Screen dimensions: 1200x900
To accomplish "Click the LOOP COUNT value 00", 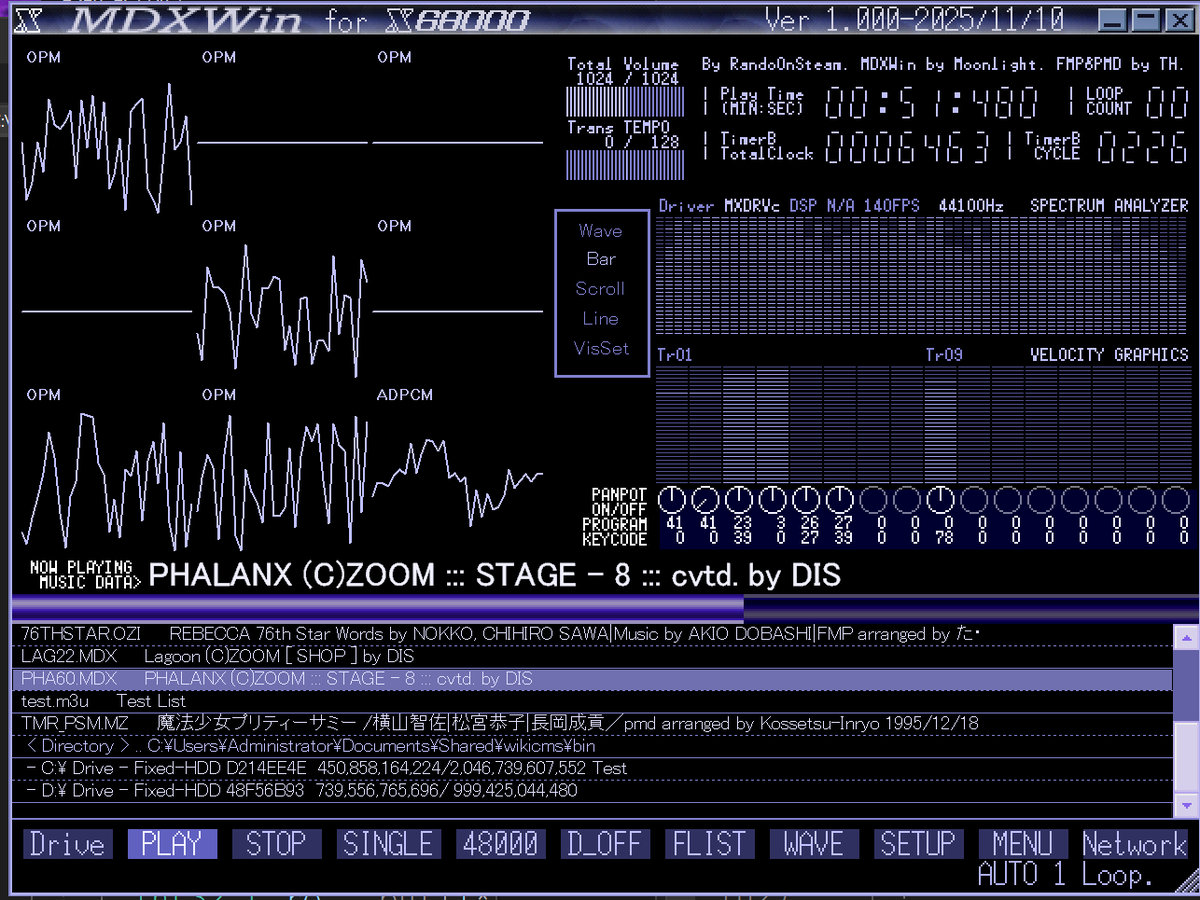I will pyautogui.click(x=1167, y=103).
